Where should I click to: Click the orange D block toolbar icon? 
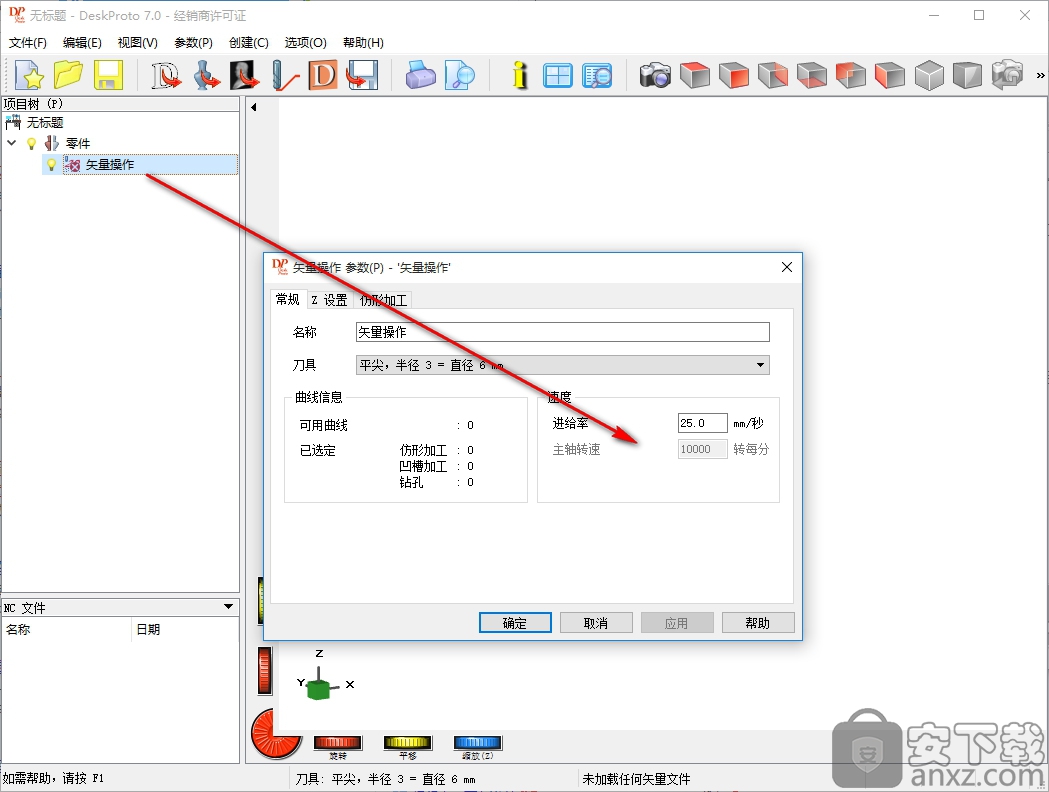(323, 75)
